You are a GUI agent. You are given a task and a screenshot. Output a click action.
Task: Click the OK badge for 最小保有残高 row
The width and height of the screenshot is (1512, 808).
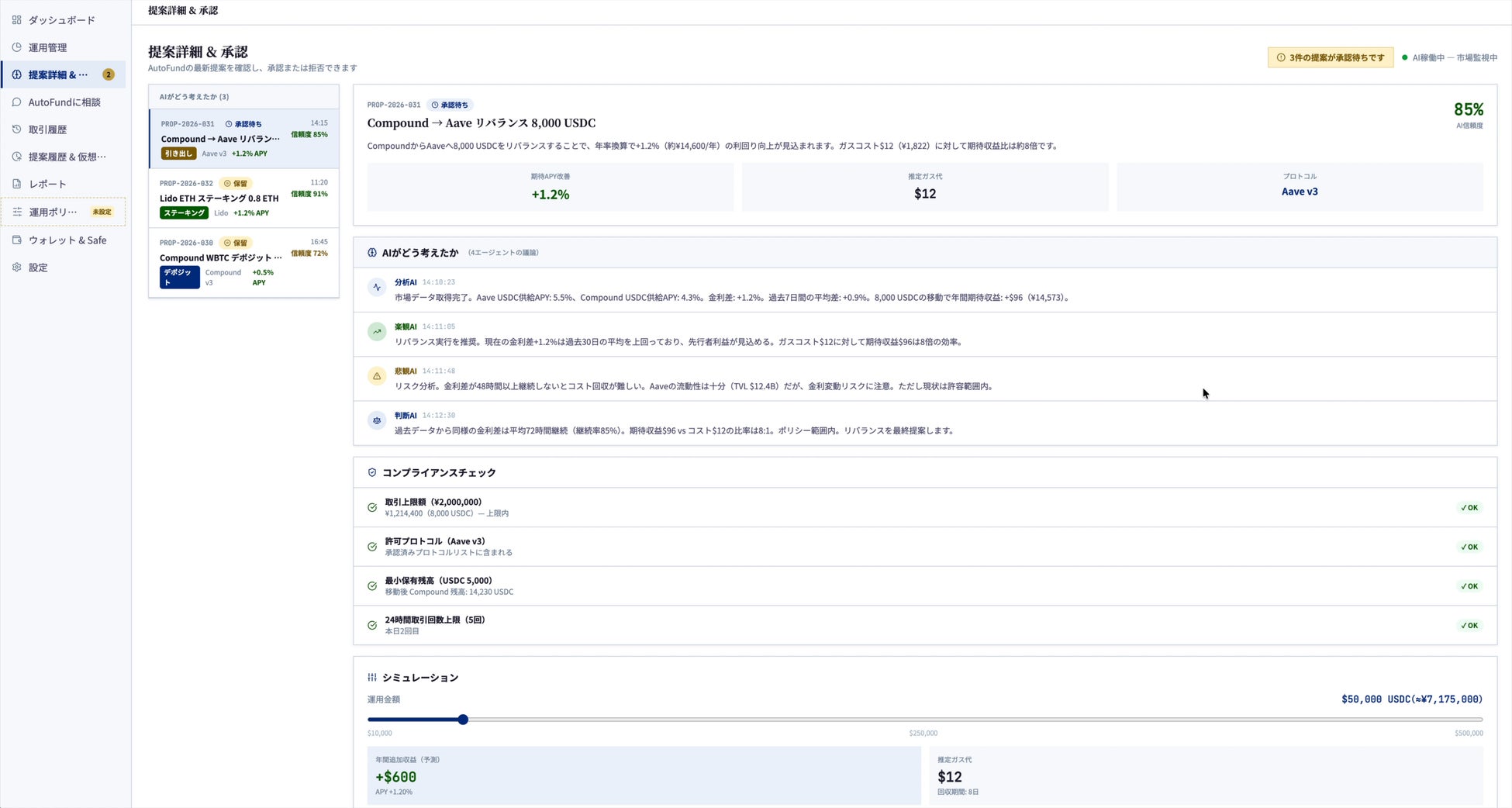1469,586
